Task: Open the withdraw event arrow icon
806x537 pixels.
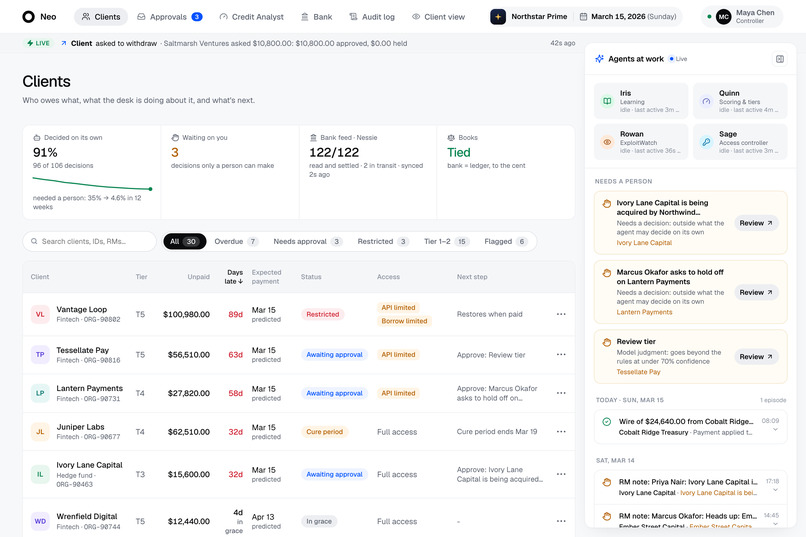Action: pyautogui.click(x=64, y=43)
